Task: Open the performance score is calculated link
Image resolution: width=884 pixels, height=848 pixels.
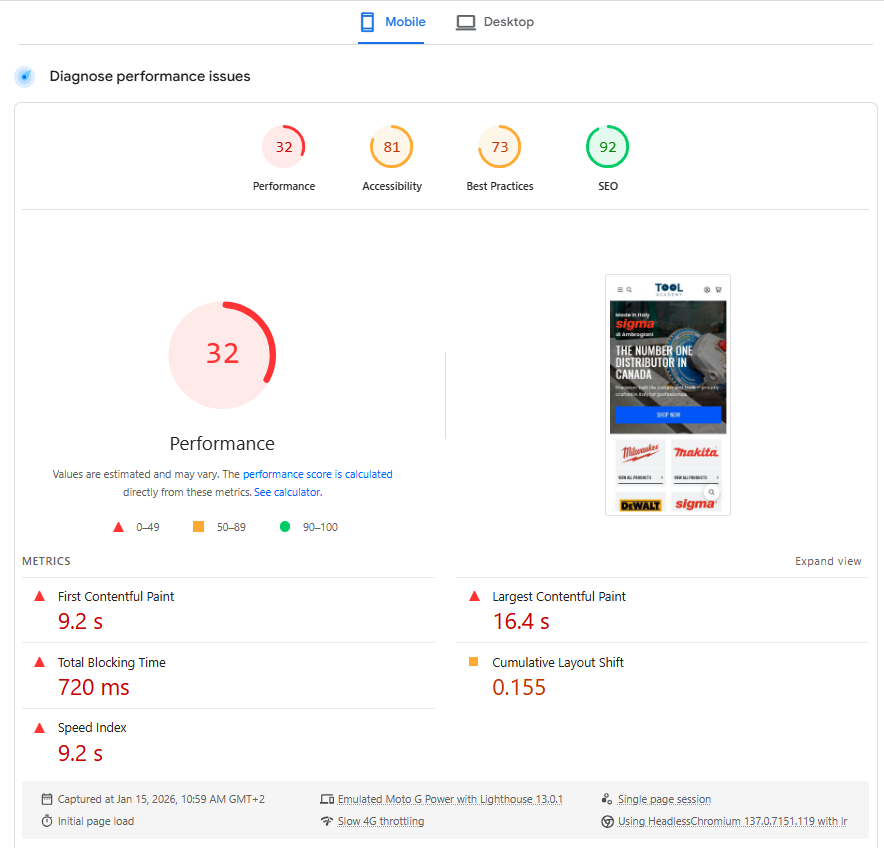Action: point(317,474)
